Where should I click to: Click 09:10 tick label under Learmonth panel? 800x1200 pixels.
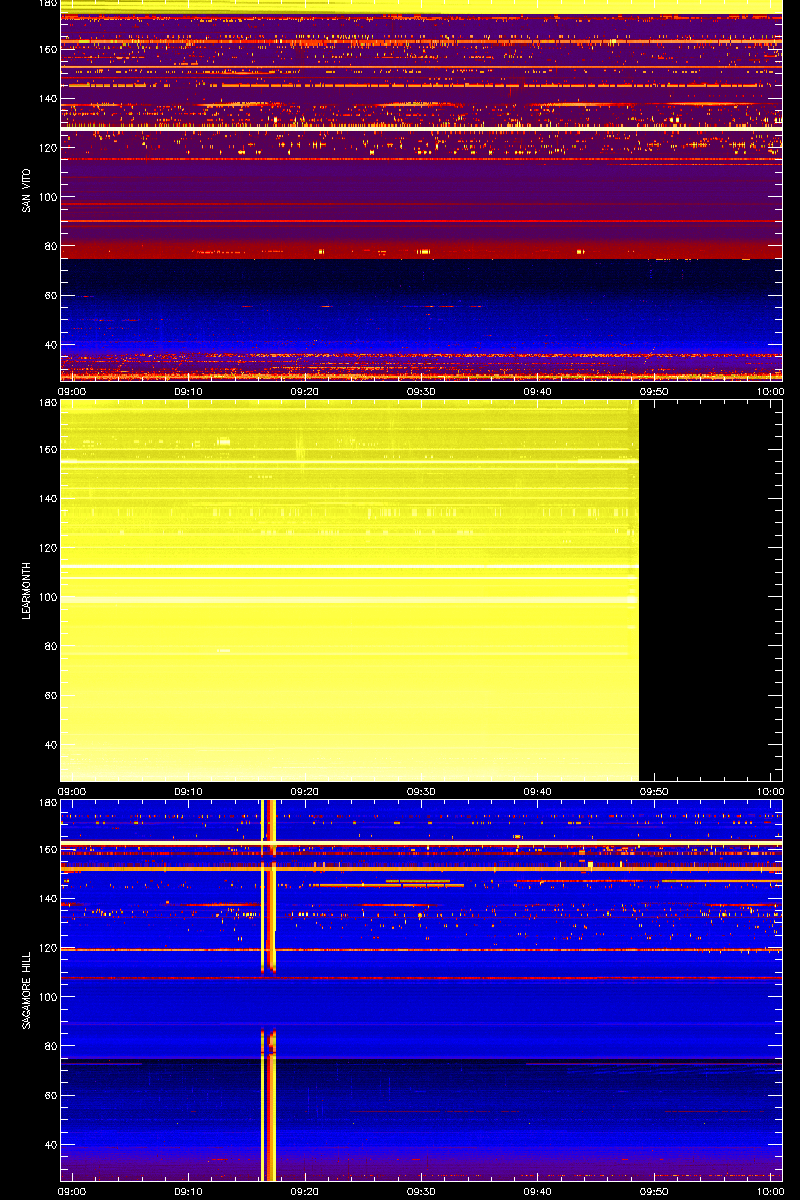click(189, 792)
